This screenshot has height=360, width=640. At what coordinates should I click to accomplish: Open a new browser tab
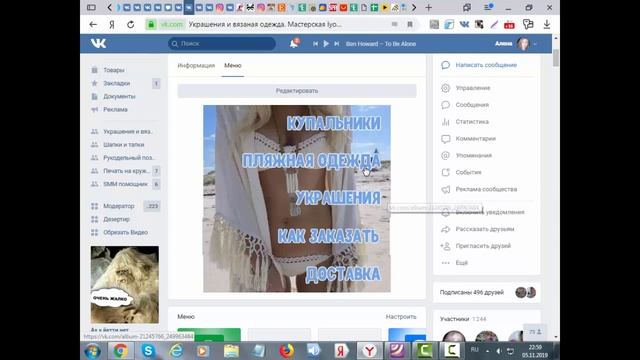[x=429, y=7]
